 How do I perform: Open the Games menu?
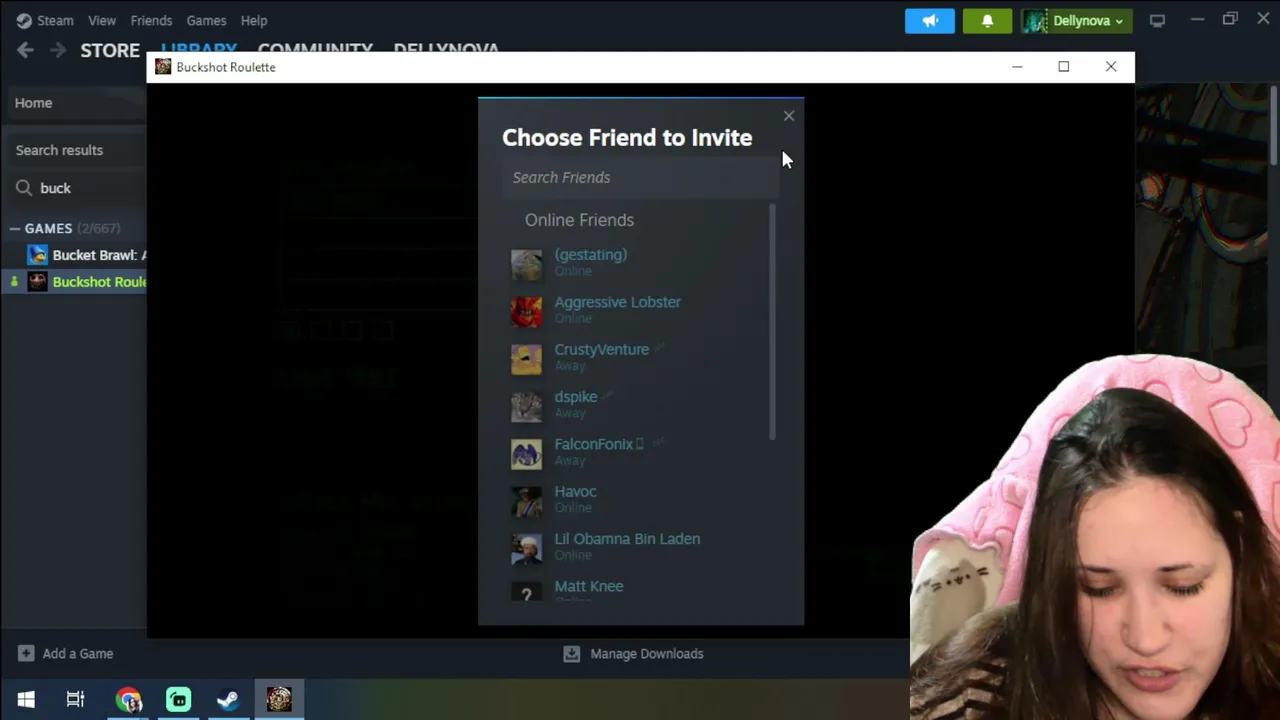point(206,20)
